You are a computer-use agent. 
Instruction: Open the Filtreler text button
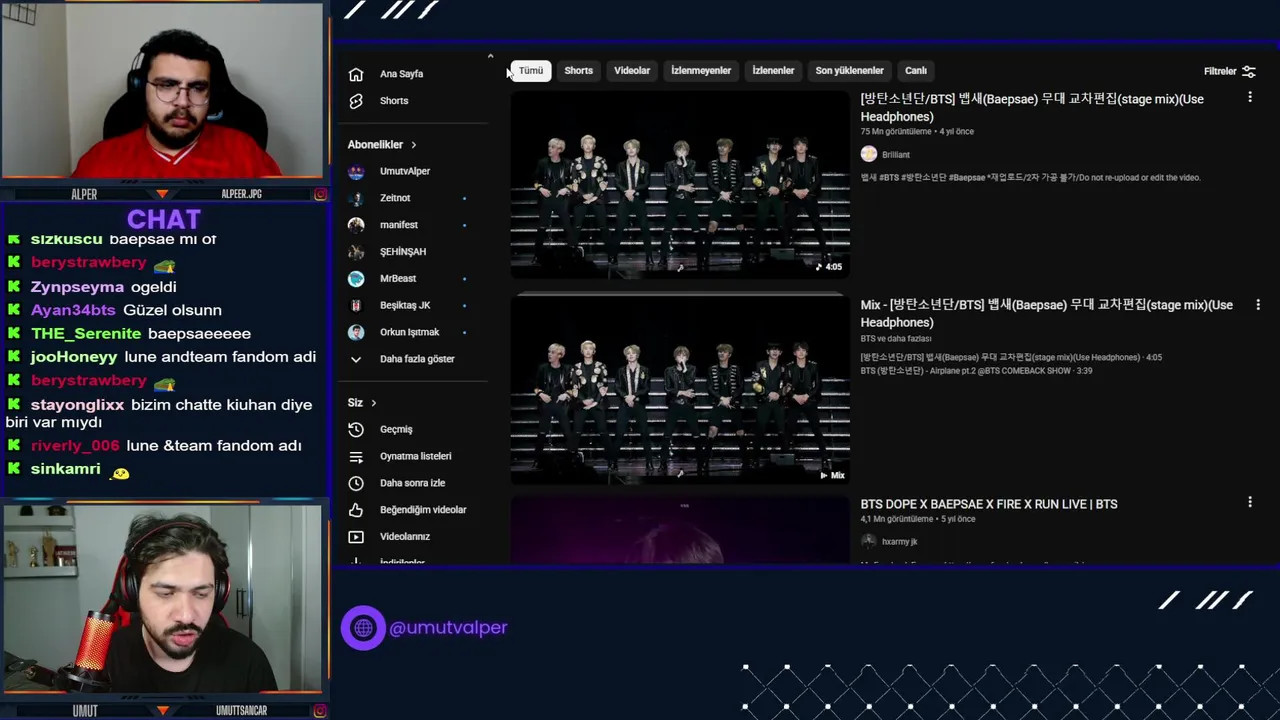1220,72
